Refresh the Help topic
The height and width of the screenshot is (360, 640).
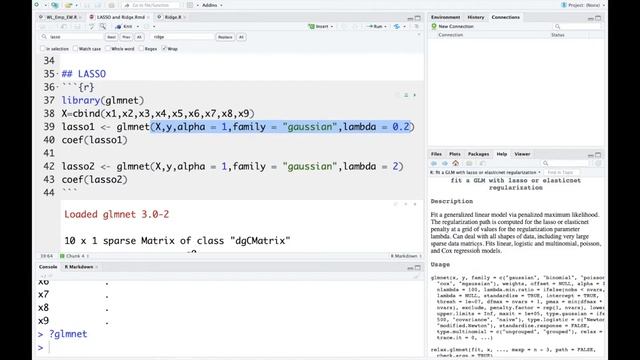tap(598, 163)
